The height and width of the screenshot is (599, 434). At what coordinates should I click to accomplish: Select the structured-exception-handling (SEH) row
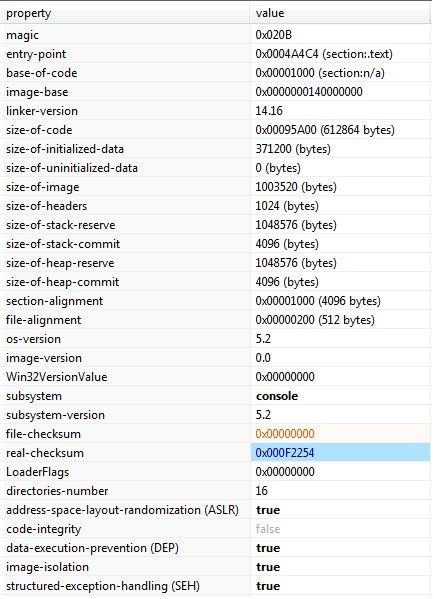(x=216, y=586)
